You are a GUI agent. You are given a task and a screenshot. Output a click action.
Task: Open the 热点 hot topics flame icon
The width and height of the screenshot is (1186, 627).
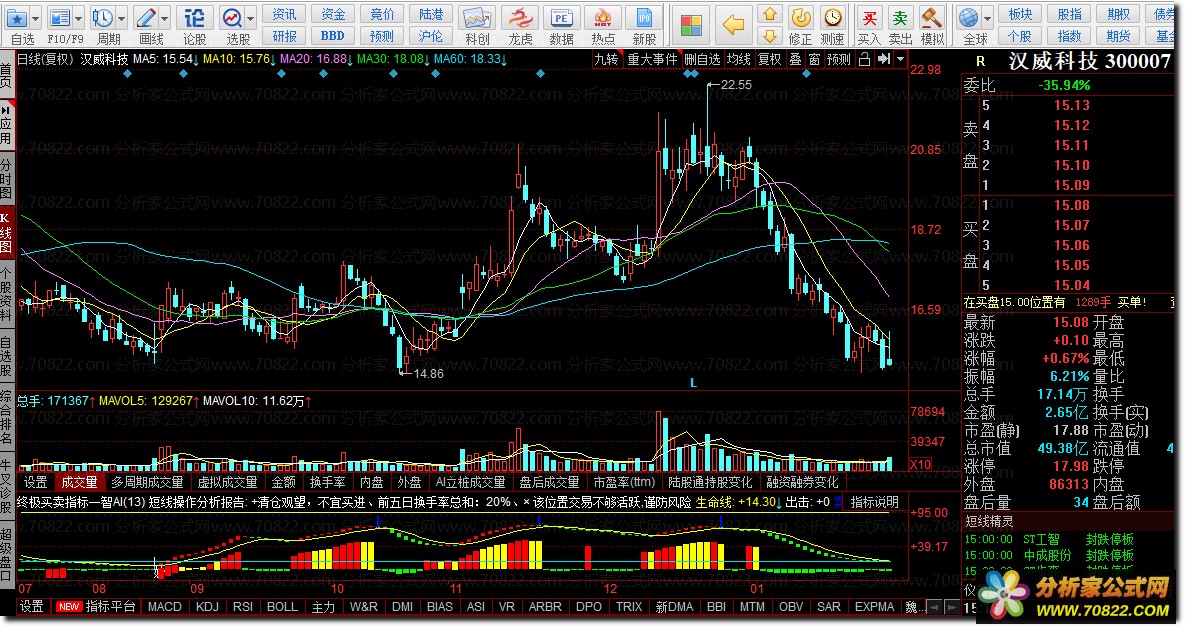pyautogui.click(x=603, y=18)
